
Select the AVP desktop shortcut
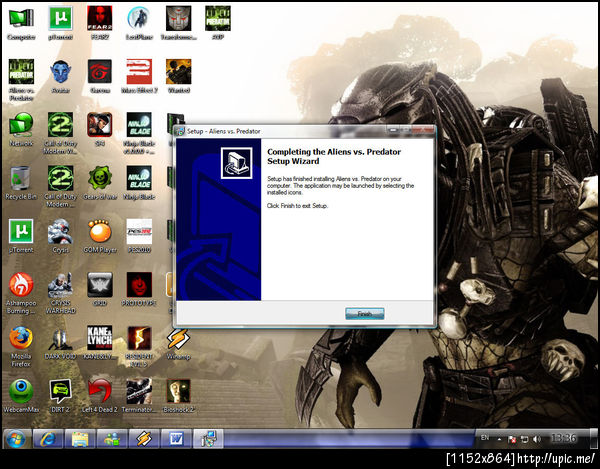click(x=218, y=23)
